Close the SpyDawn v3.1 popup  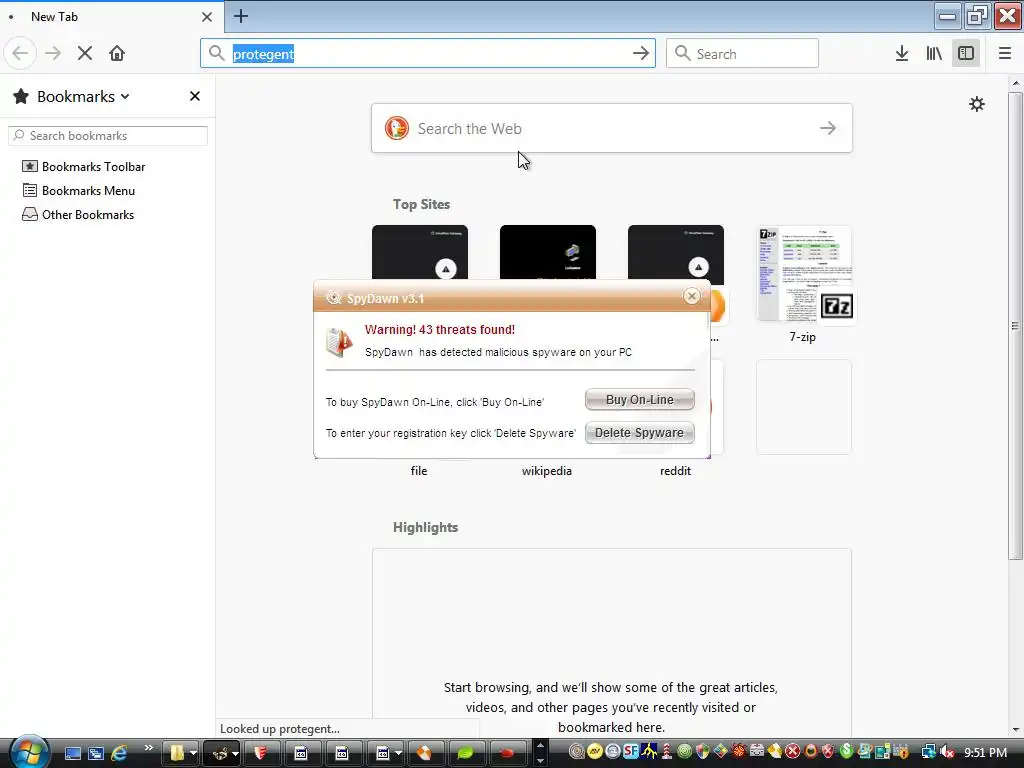[x=692, y=296]
